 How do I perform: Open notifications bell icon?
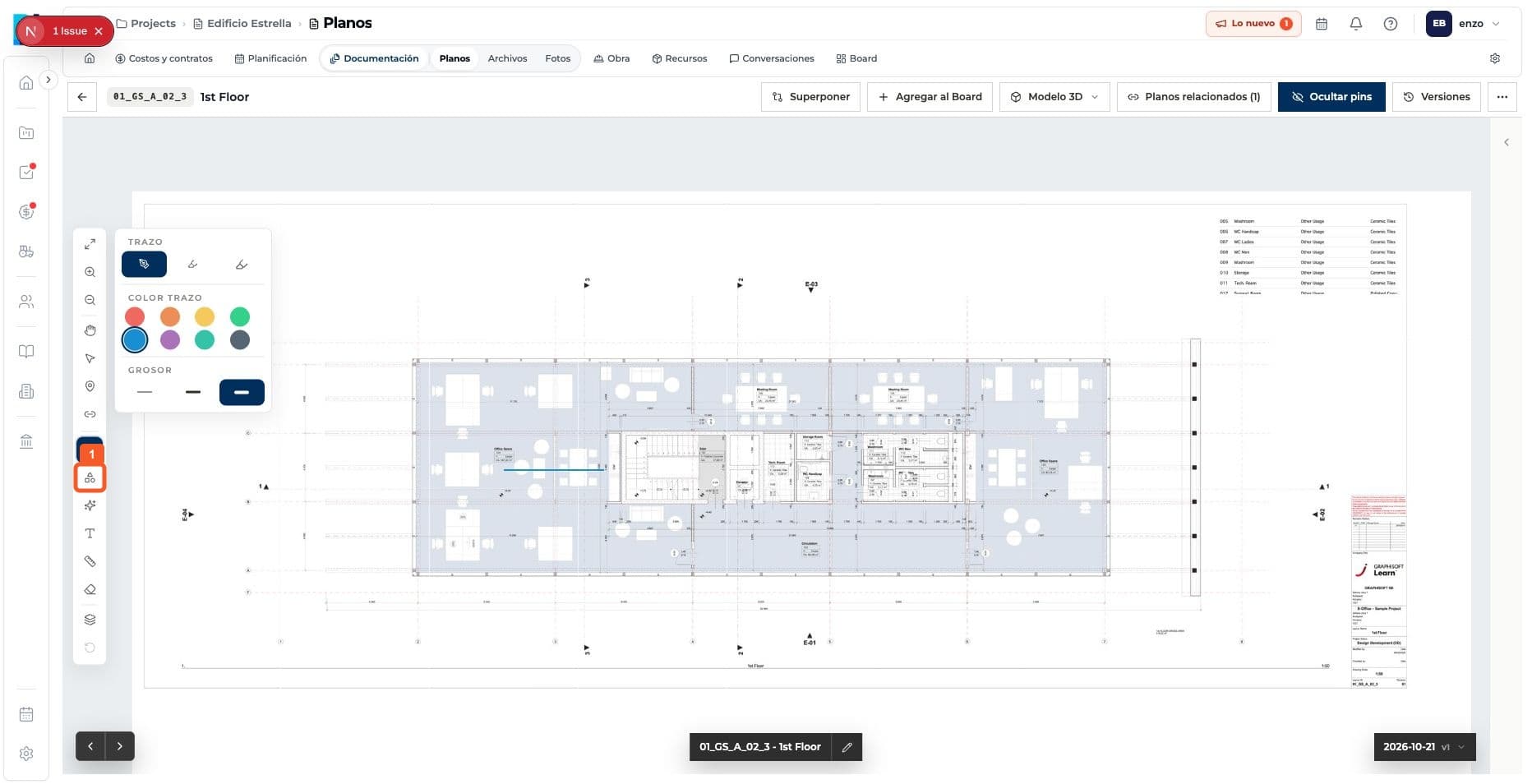1356,24
